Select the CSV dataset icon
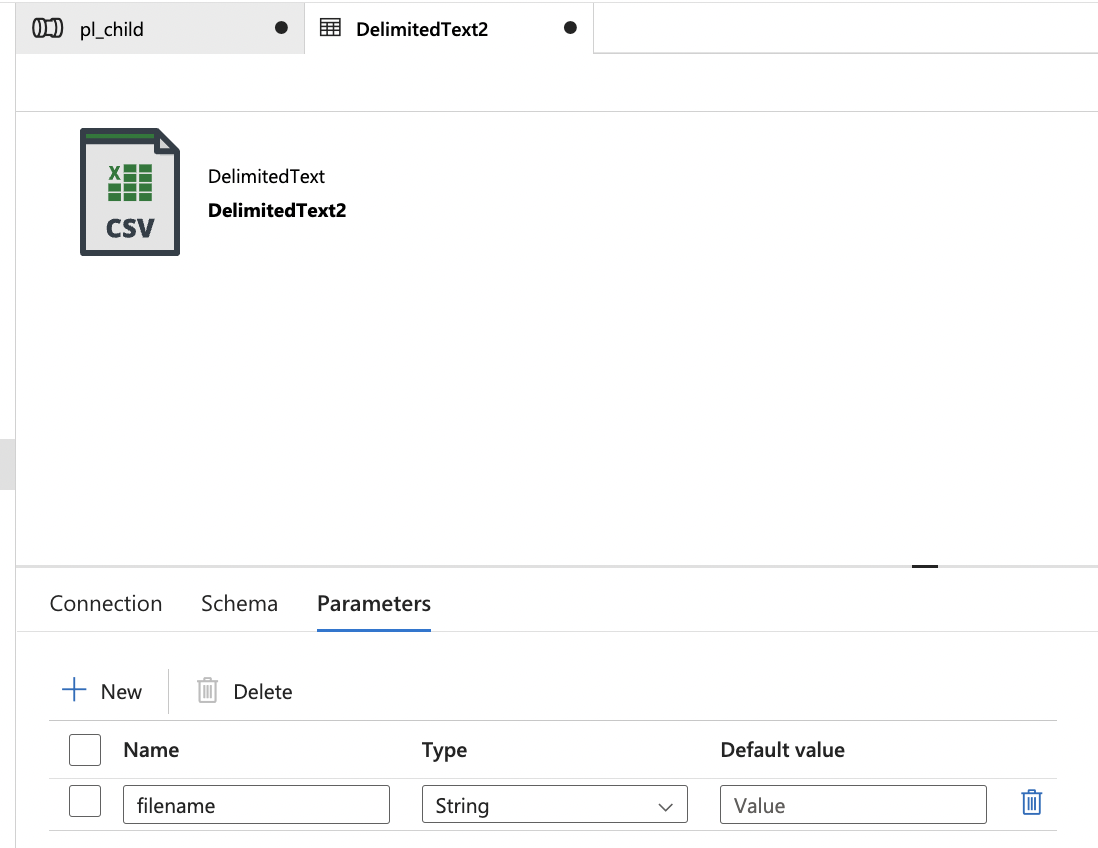The image size is (1098, 848). tap(129, 191)
